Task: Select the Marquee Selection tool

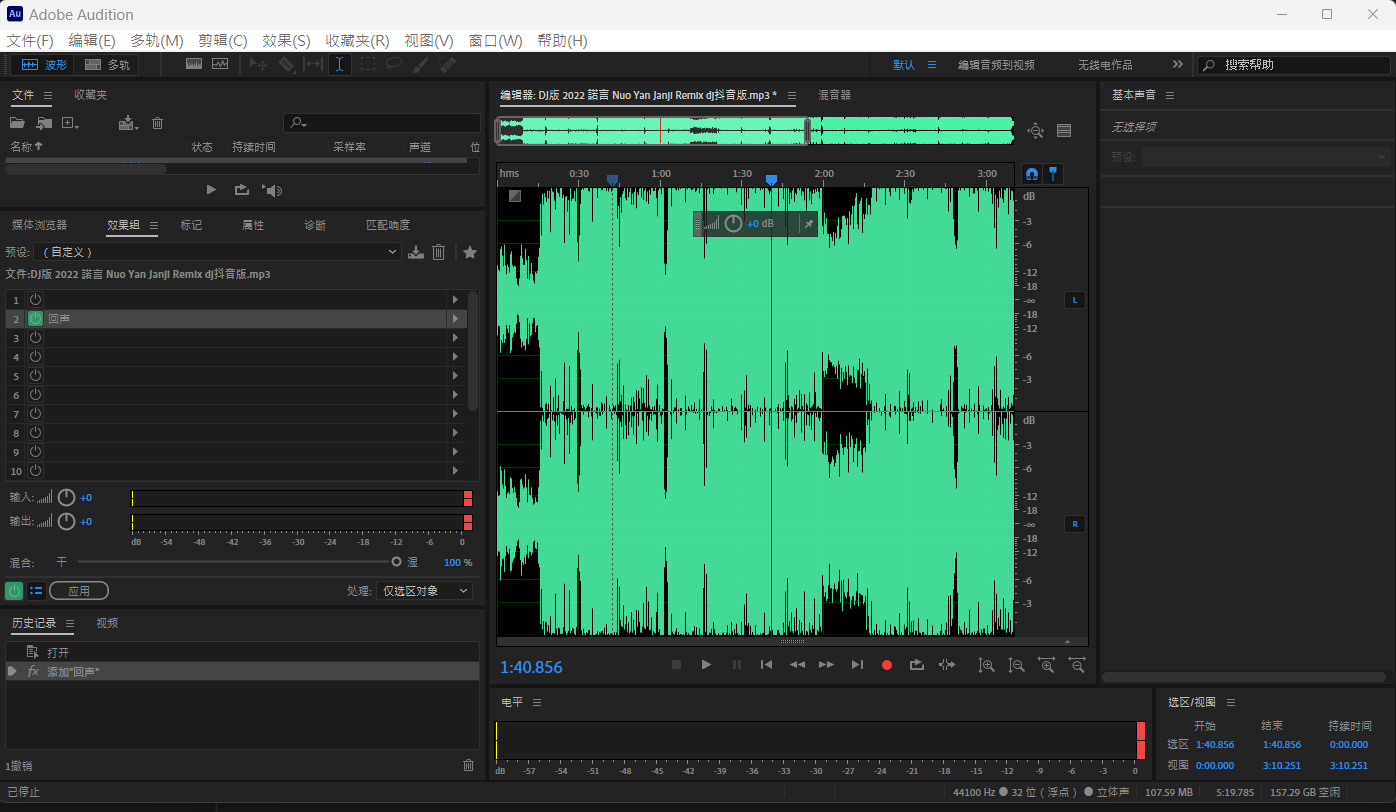Action: tap(368, 64)
